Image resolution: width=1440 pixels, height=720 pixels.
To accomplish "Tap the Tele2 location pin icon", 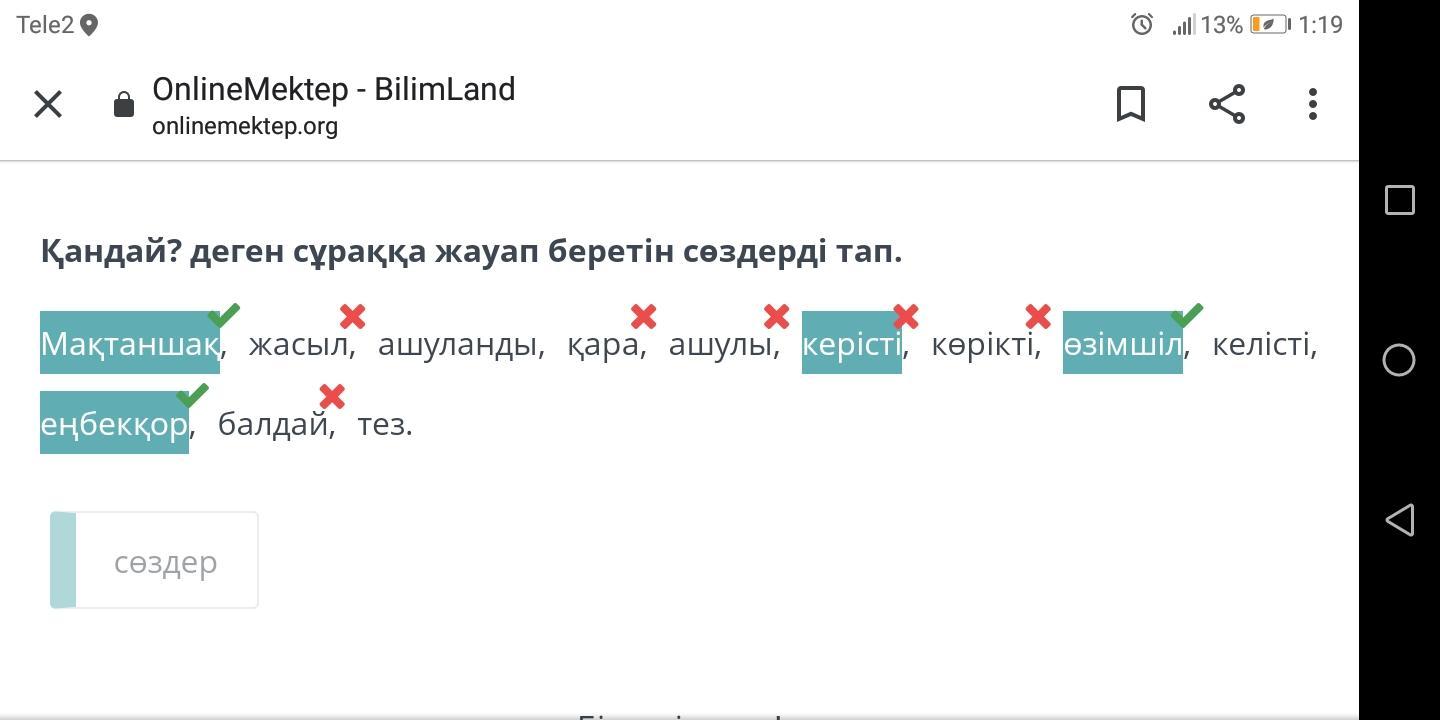I will (x=89, y=25).
